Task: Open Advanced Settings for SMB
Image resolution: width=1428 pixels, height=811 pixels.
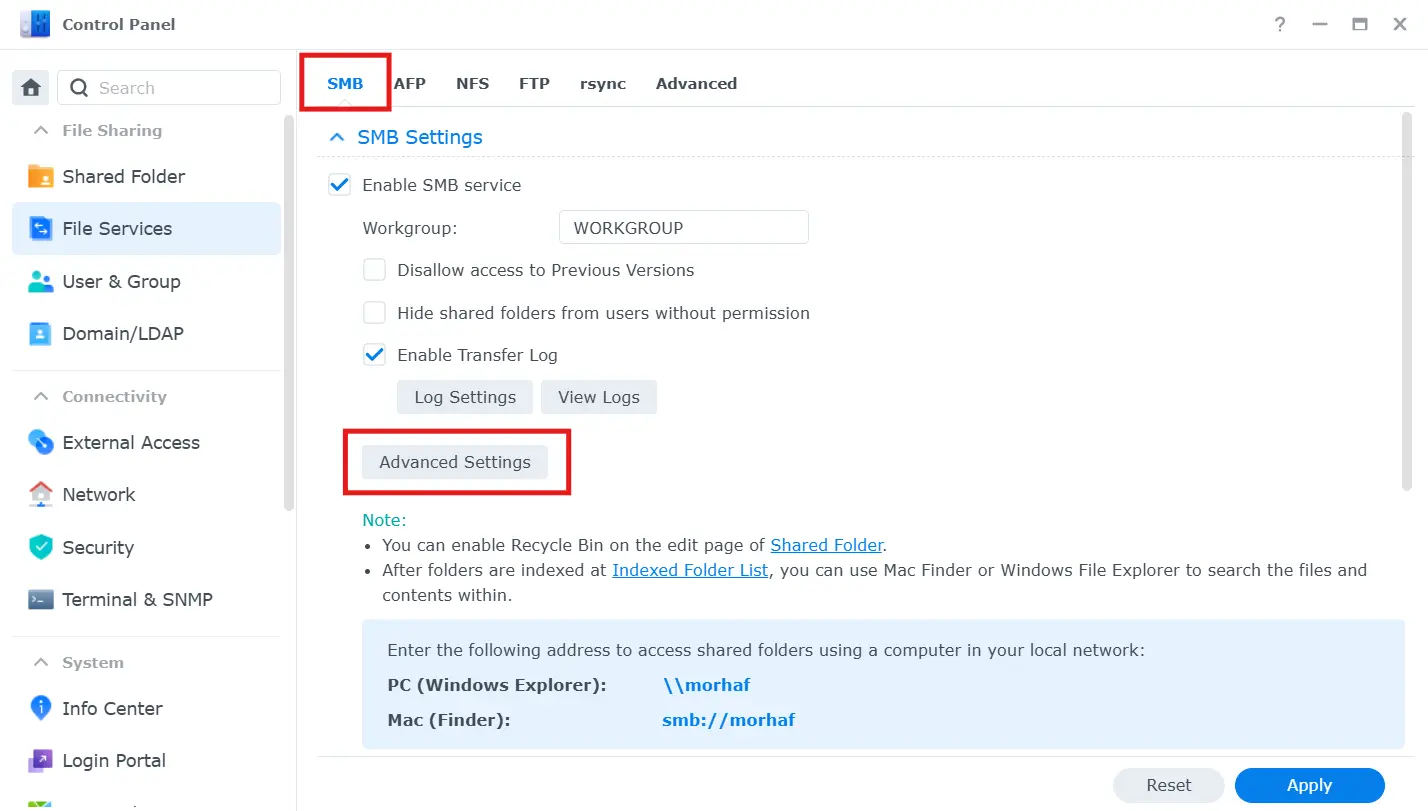Action: 454,462
